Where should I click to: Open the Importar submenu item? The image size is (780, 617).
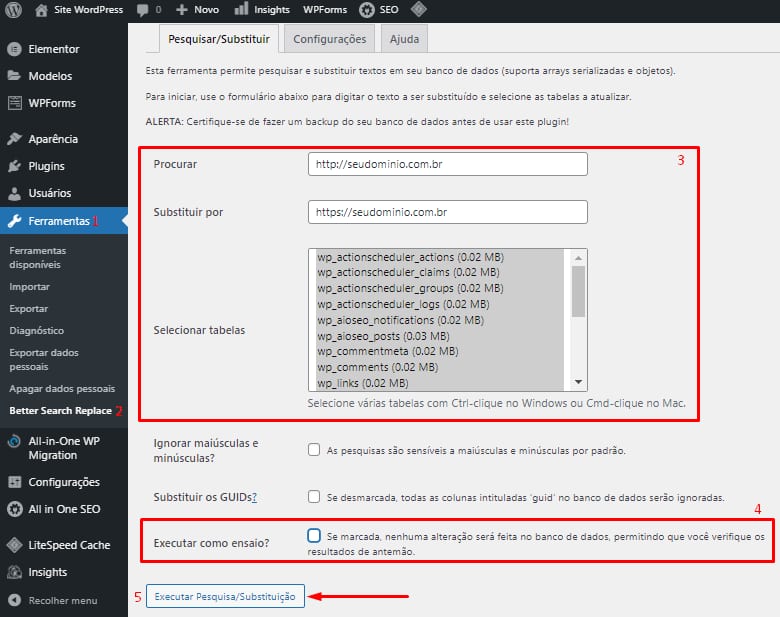tap(29, 287)
